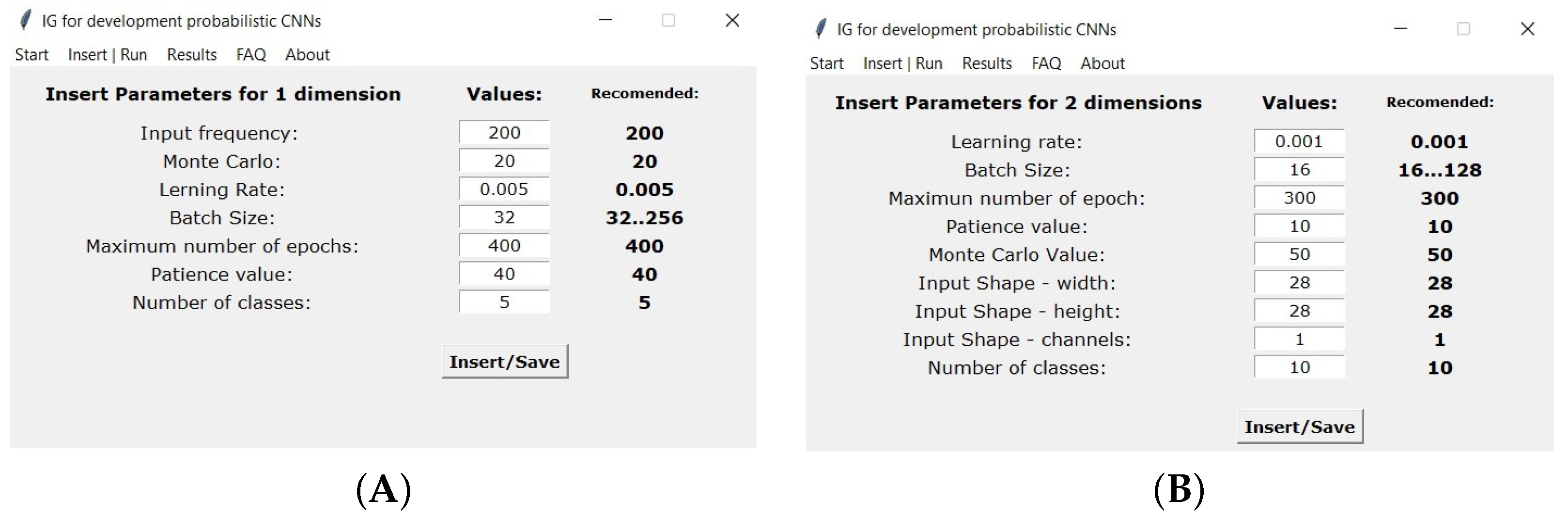Click the Learning rate field showing 0.001
This screenshot has width=1568, height=518.
[x=1299, y=141]
